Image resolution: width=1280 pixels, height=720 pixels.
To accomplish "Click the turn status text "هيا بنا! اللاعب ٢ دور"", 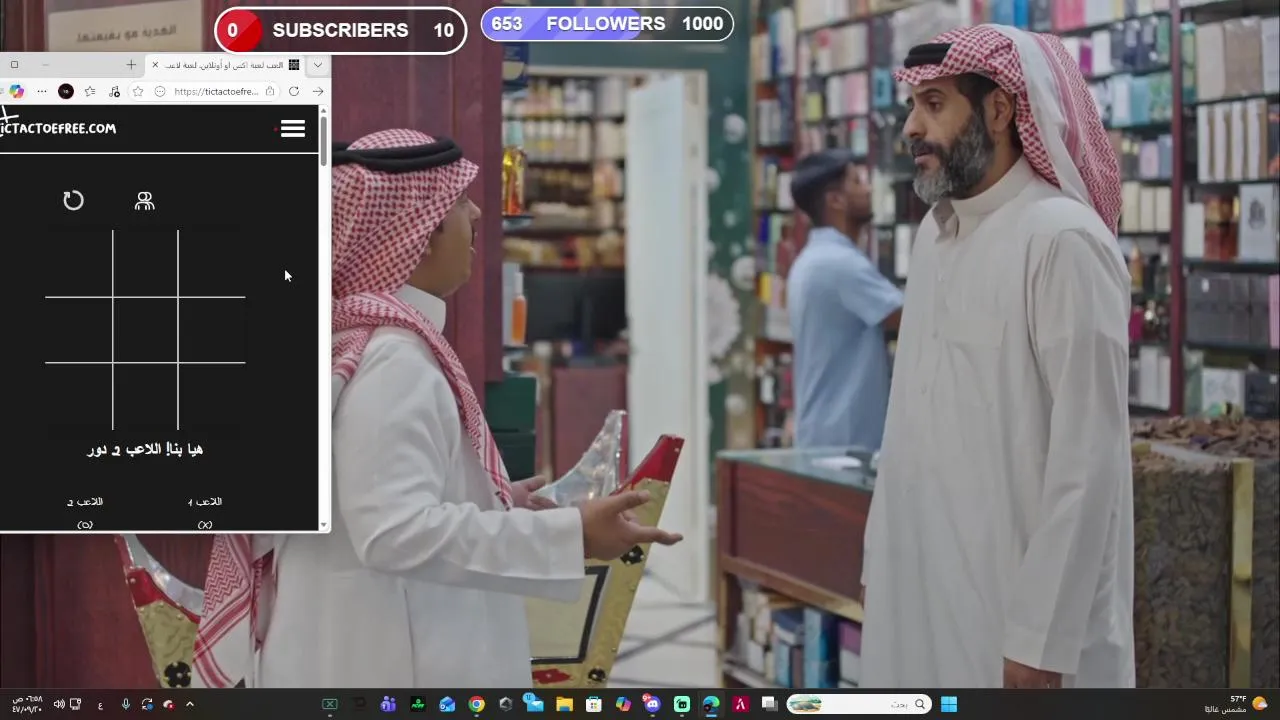I will coord(145,450).
